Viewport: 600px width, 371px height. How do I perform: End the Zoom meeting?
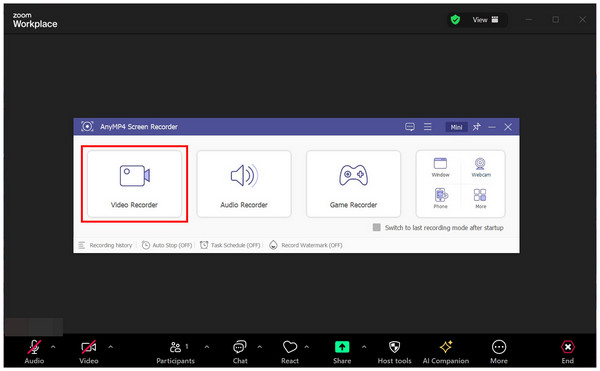[567, 352]
